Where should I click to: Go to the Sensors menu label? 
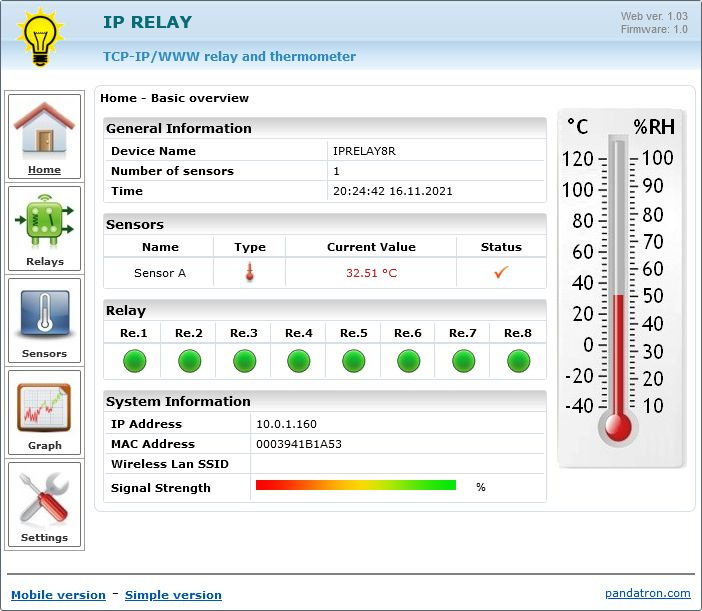44,354
